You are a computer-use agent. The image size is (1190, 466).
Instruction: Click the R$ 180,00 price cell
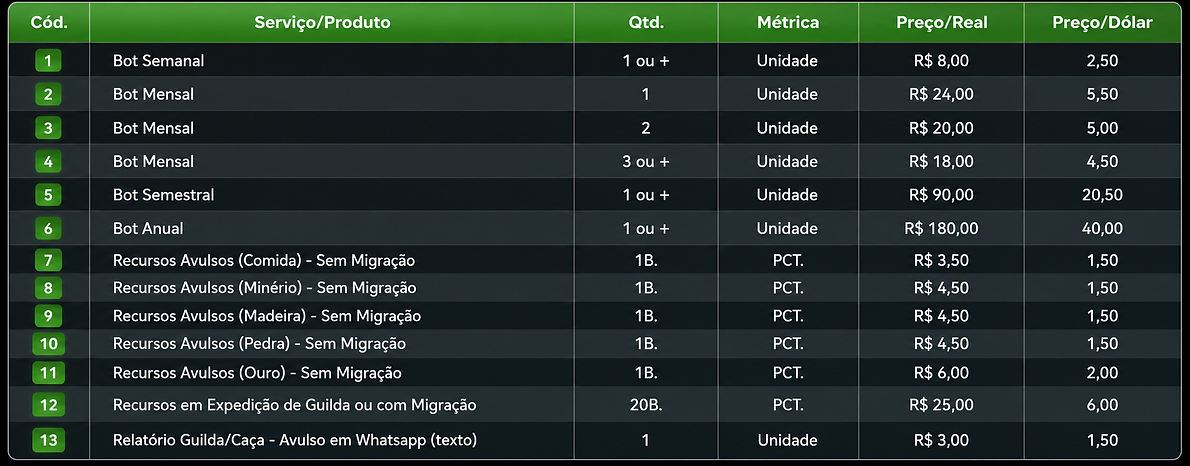941,228
